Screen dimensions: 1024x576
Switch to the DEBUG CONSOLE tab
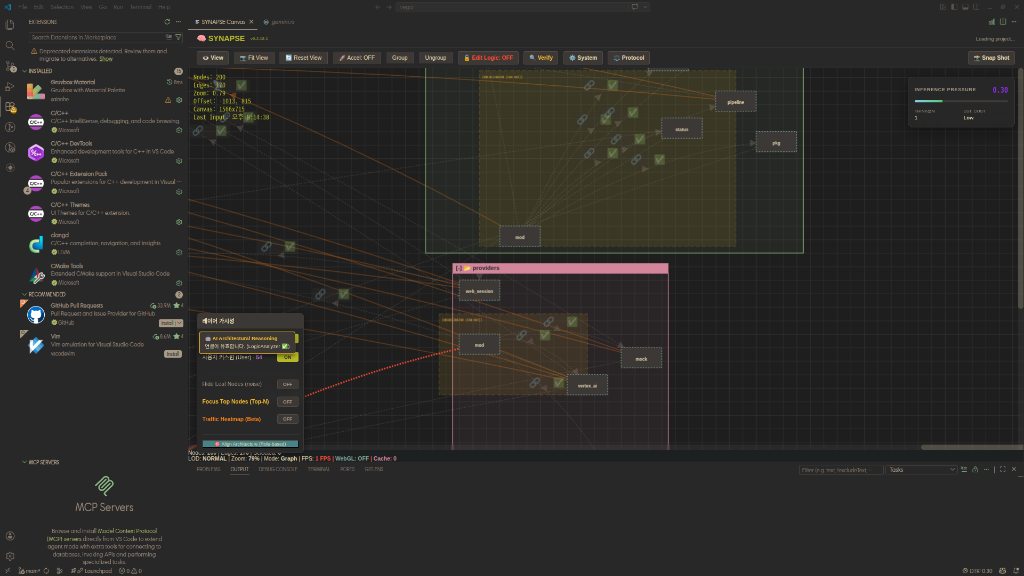pyautogui.click(x=278, y=470)
